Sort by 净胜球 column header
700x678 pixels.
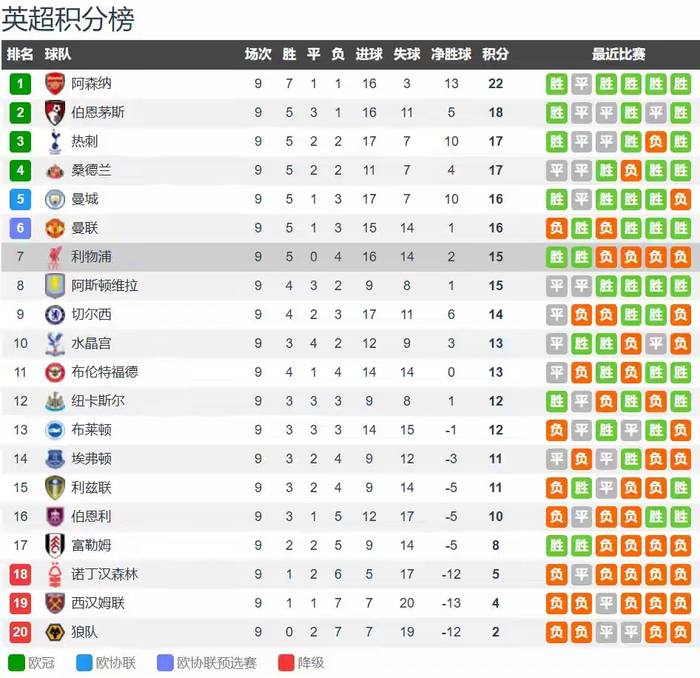tap(451, 55)
